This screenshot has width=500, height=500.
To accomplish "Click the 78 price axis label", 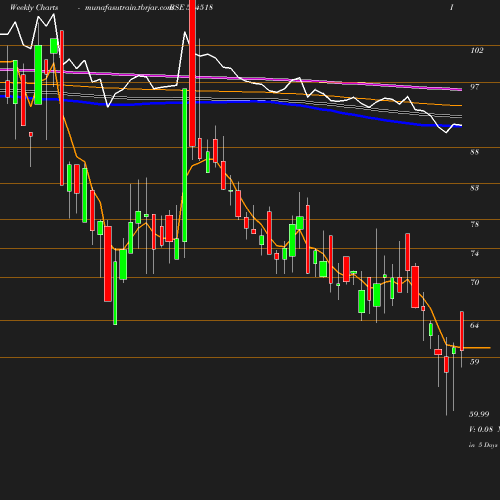I will (474, 224).
